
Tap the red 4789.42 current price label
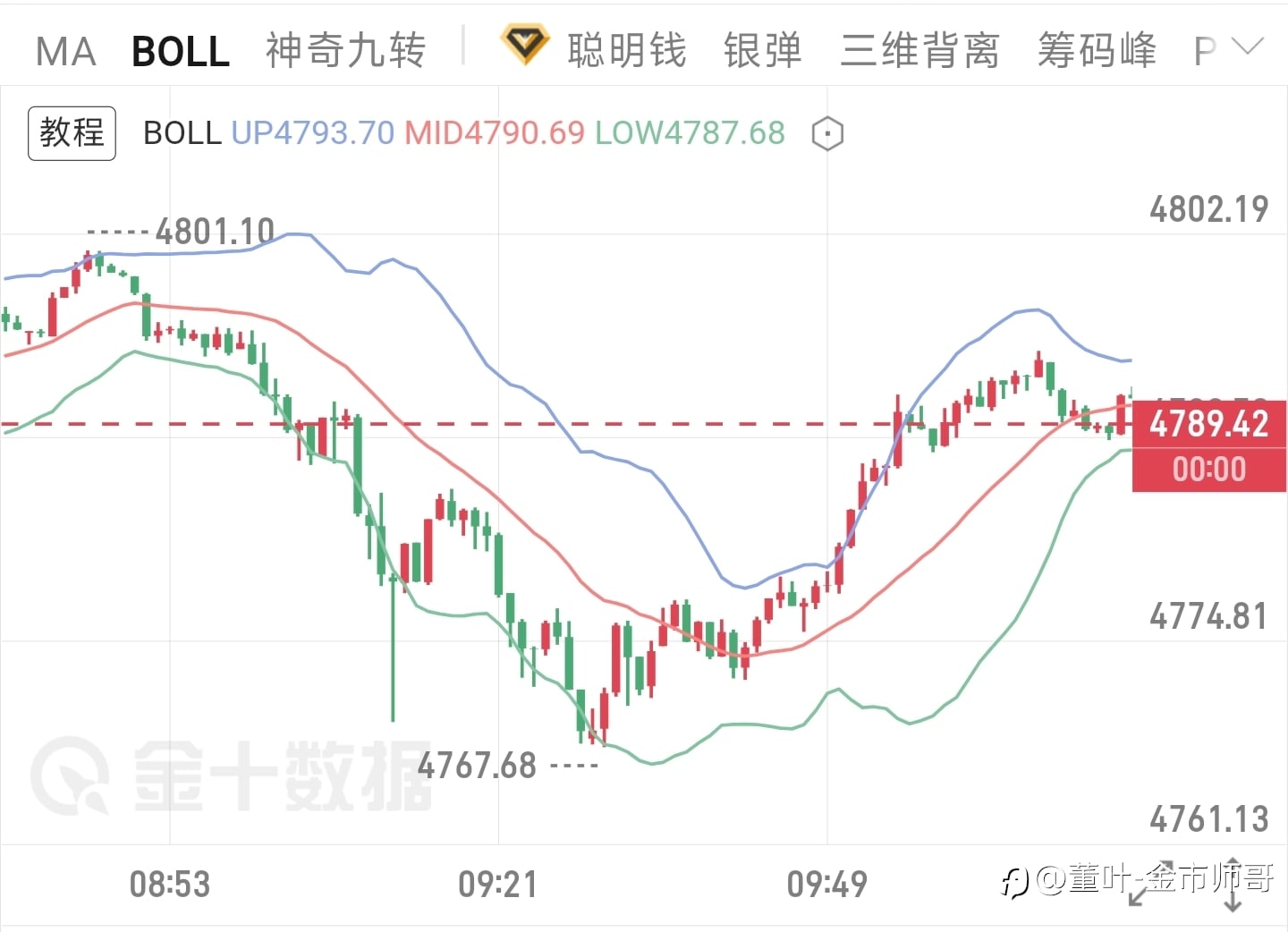(1209, 424)
